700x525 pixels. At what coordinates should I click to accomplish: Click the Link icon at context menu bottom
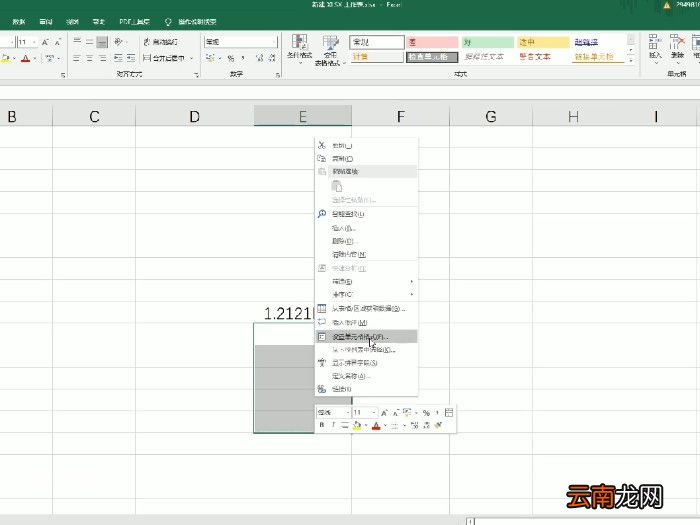coord(321,389)
